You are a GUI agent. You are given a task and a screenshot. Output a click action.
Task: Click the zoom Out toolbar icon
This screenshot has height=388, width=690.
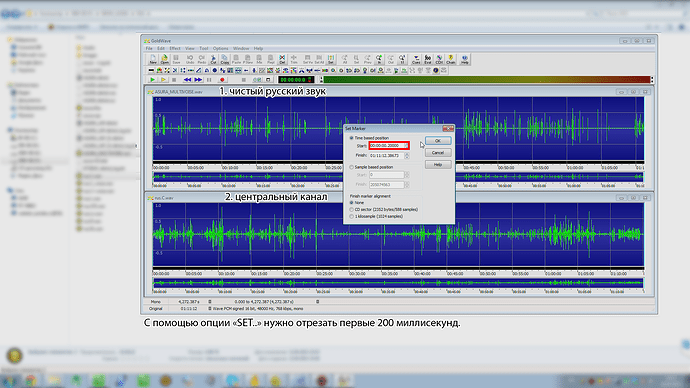pyautogui.click(x=390, y=59)
